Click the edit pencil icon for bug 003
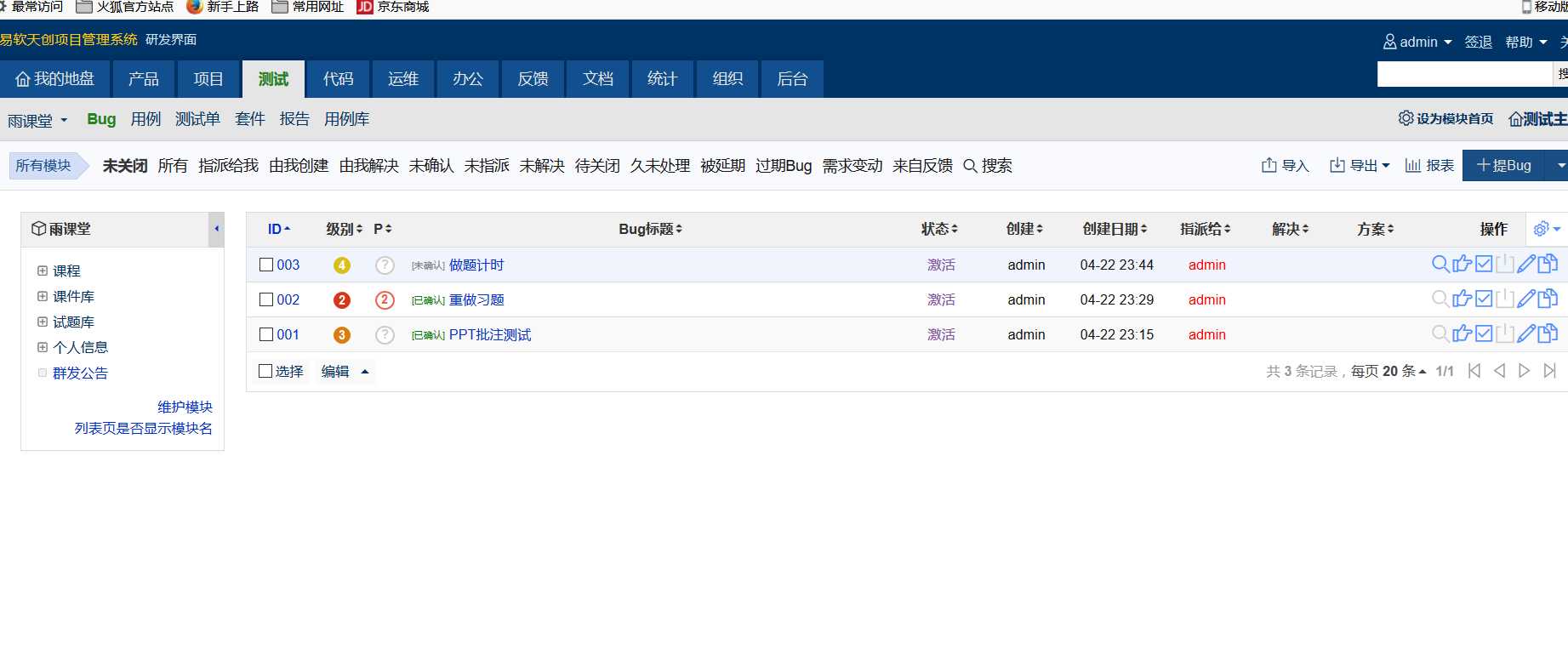Viewport: 1568px width, 661px height. (x=1526, y=264)
